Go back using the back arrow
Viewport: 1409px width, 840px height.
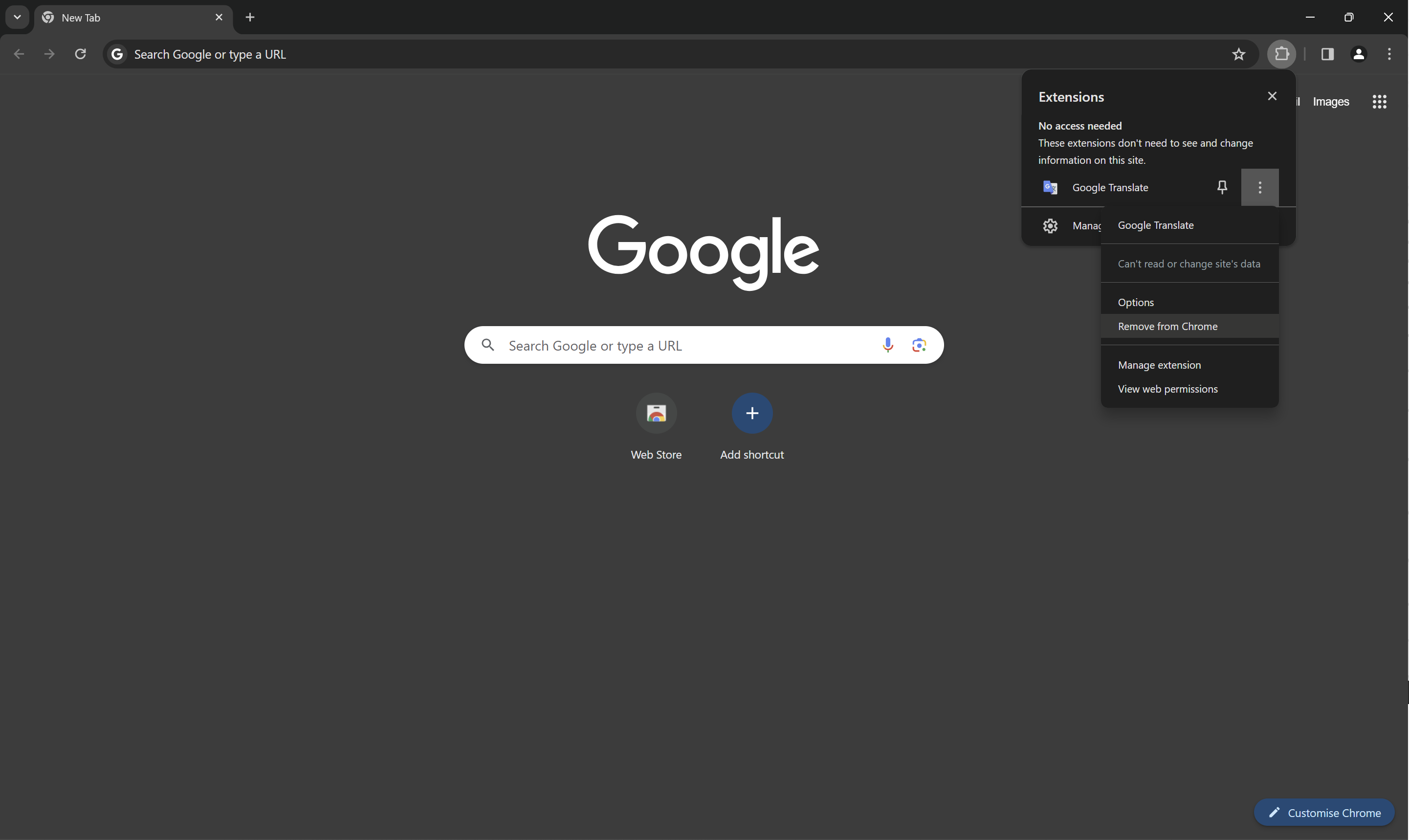pyautogui.click(x=19, y=54)
